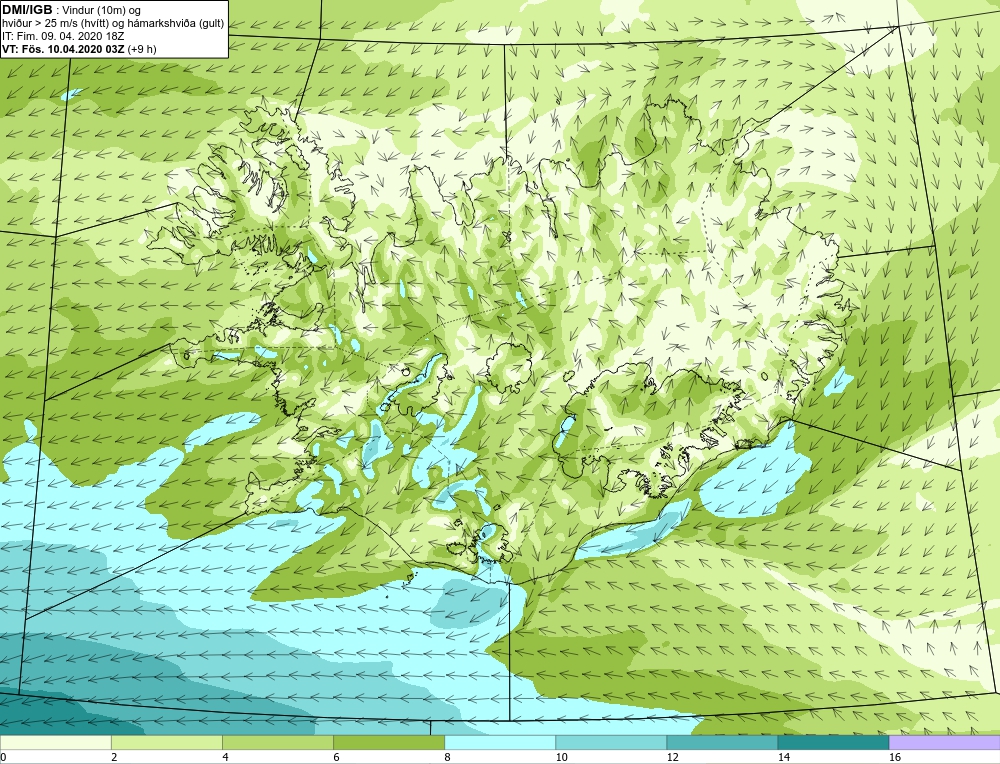The height and width of the screenshot is (764, 1000).
Task: Click the 'IT: Fim. 09. 04. 2020 18Z' line
Action: point(63,36)
